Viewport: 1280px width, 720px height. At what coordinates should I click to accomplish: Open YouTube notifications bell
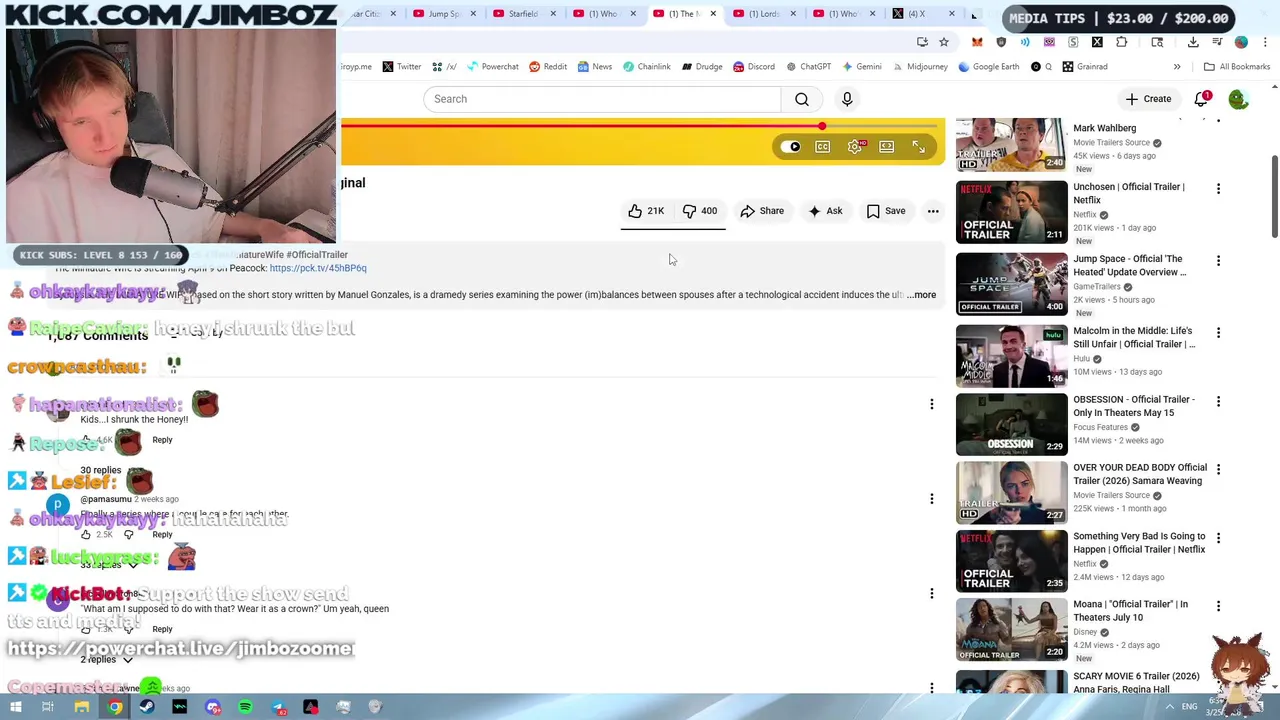(1201, 99)
